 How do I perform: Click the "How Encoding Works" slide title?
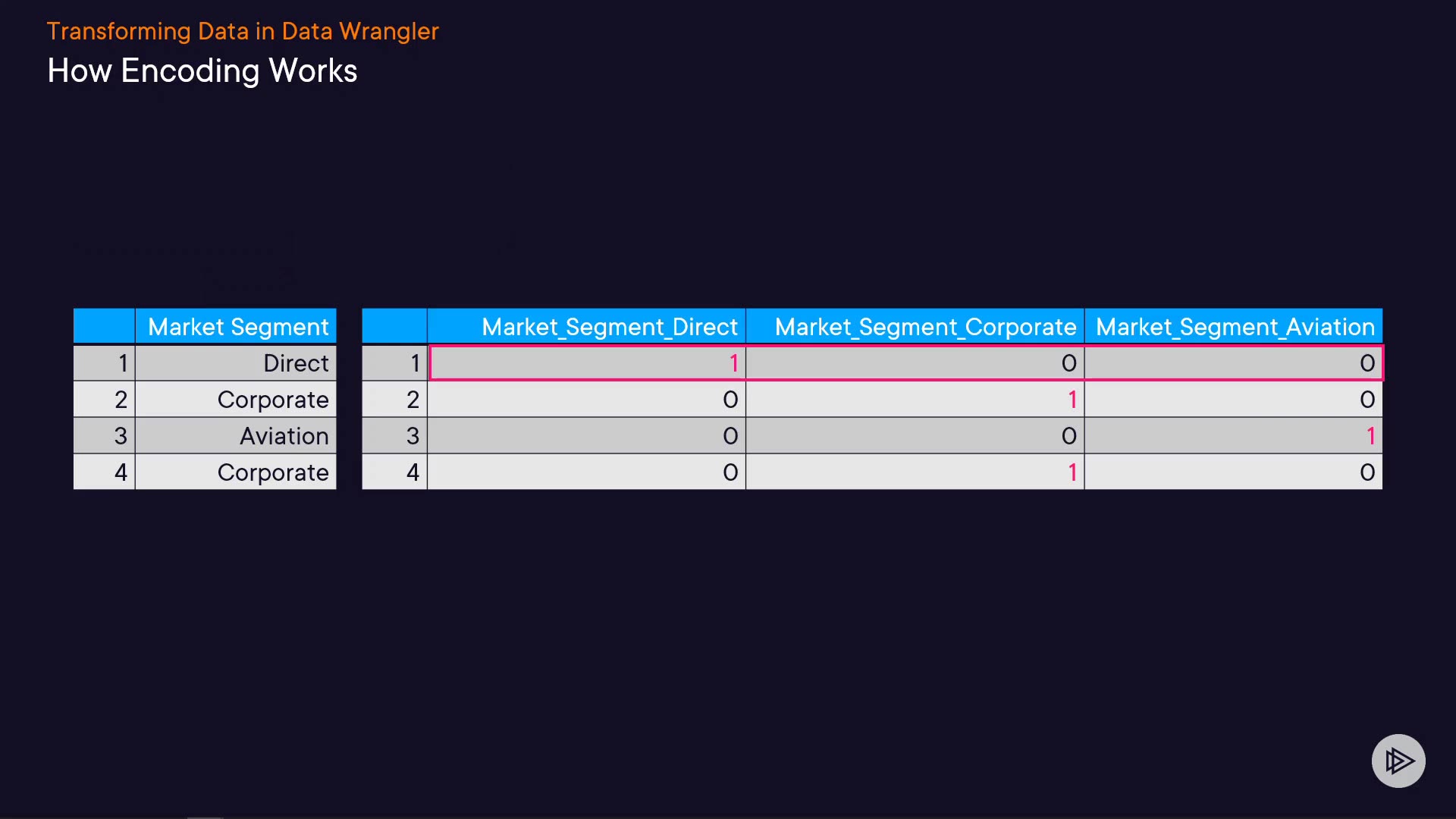(x=202, y=71)
